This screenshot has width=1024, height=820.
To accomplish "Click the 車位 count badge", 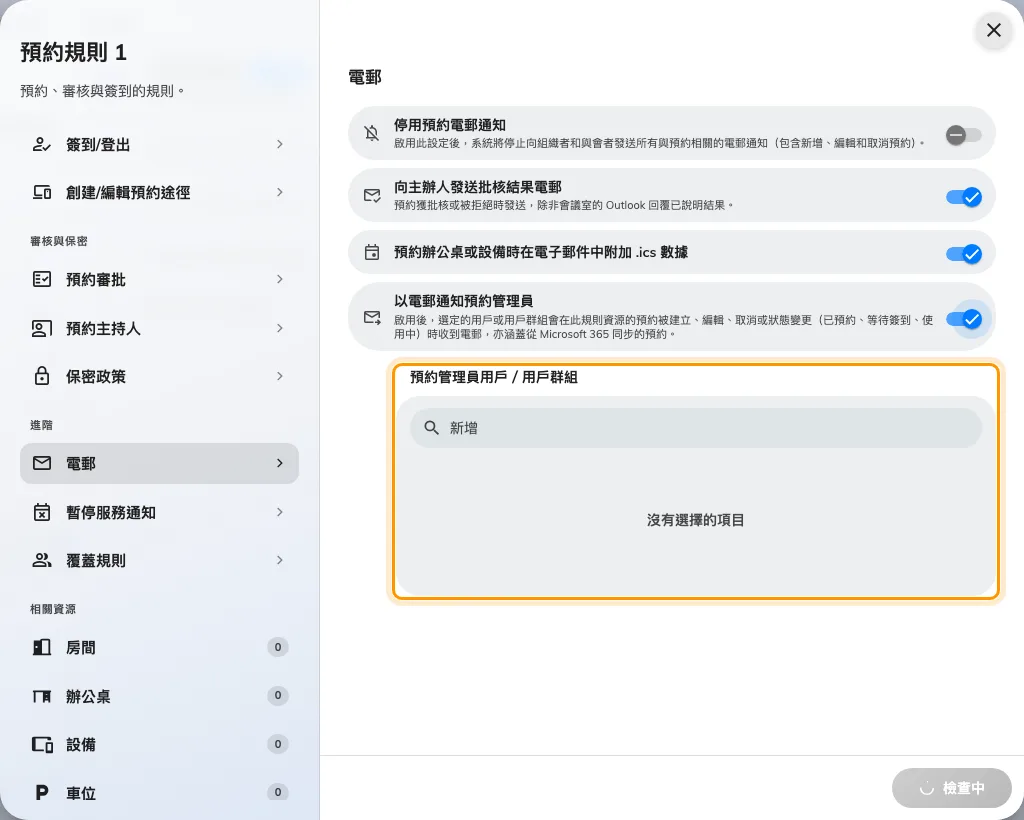I will click(278, 792).
